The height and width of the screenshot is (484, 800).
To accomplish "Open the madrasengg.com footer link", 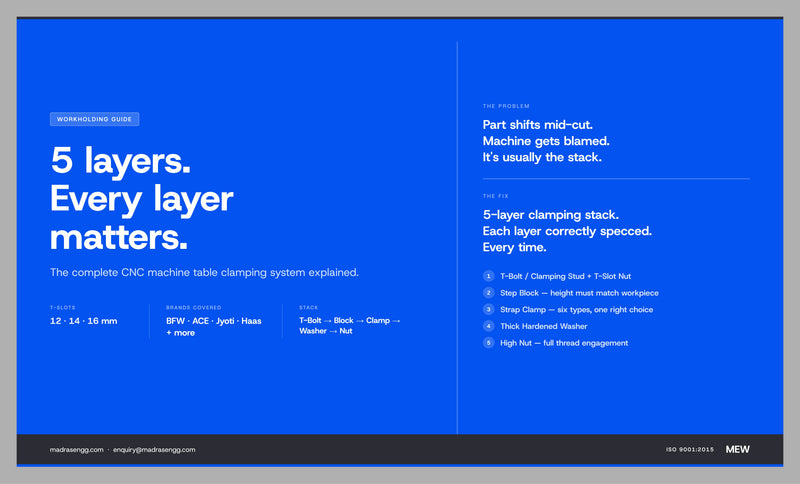I will click(x=77, y=450).
